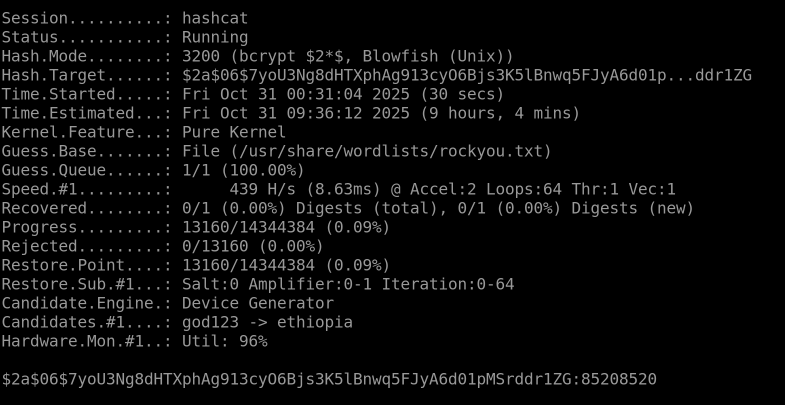
Task: Click the Hash.Target truncated hash value
Action: point(466,75)
